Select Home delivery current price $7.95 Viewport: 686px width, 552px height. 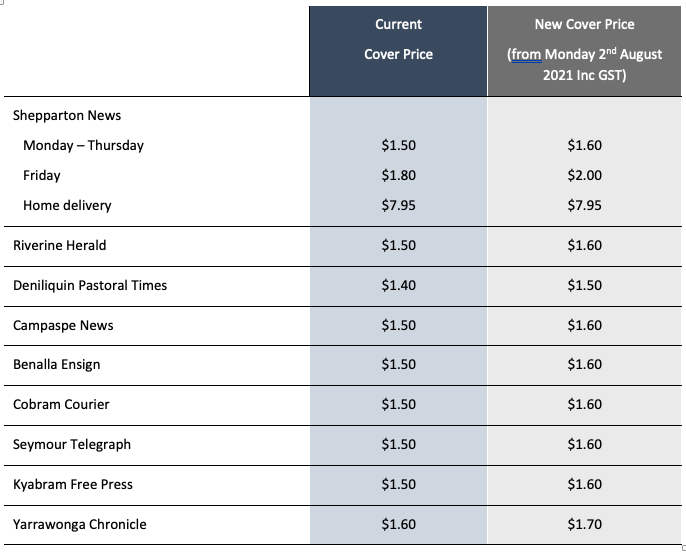click(398, 205)
